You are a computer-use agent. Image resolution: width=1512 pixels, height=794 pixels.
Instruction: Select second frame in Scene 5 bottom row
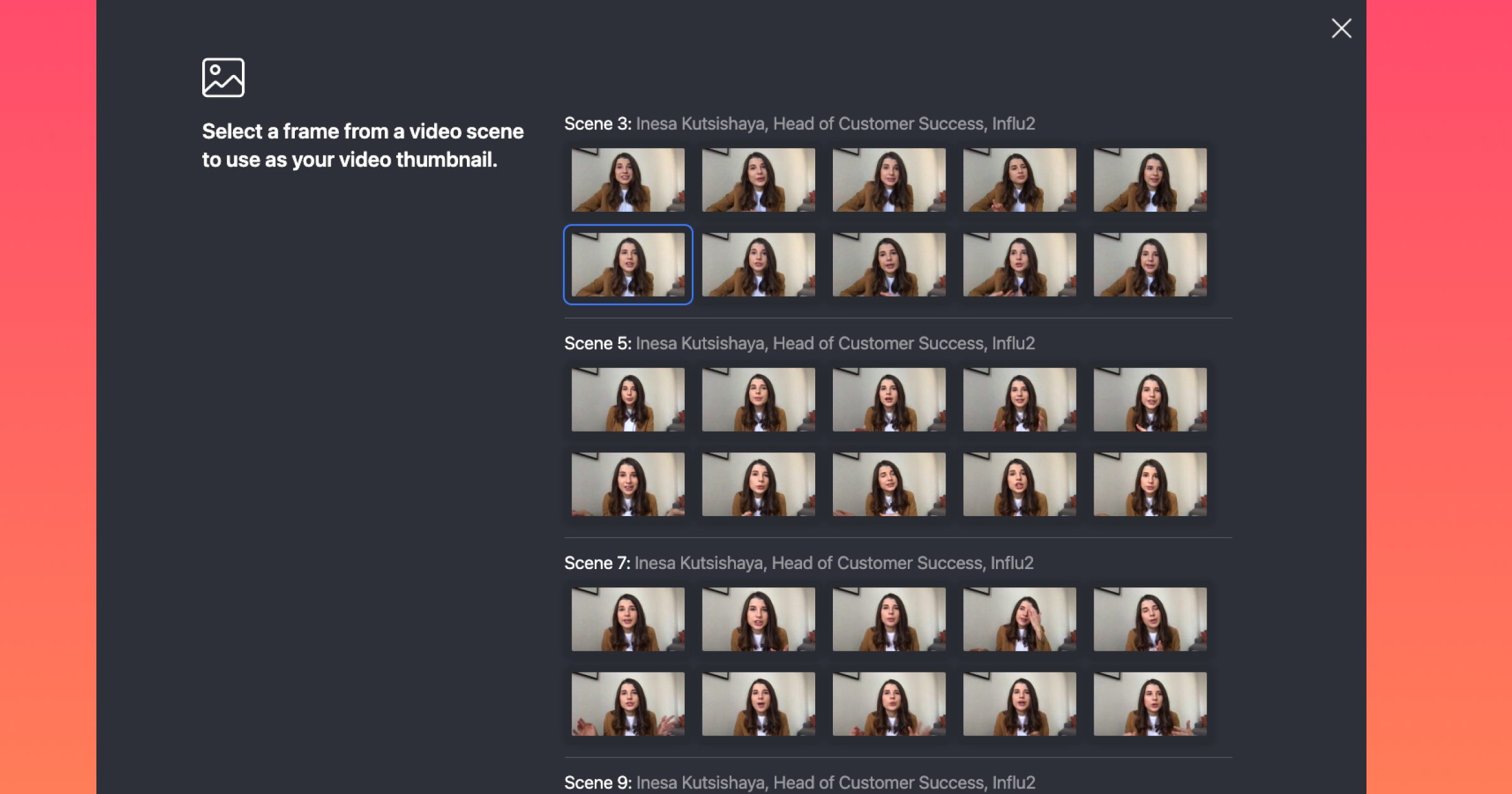(758, 484)
